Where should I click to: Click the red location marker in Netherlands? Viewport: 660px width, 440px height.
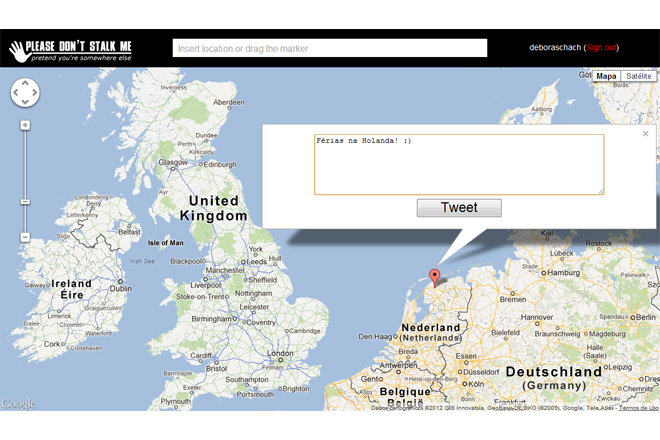pos(434,278)
